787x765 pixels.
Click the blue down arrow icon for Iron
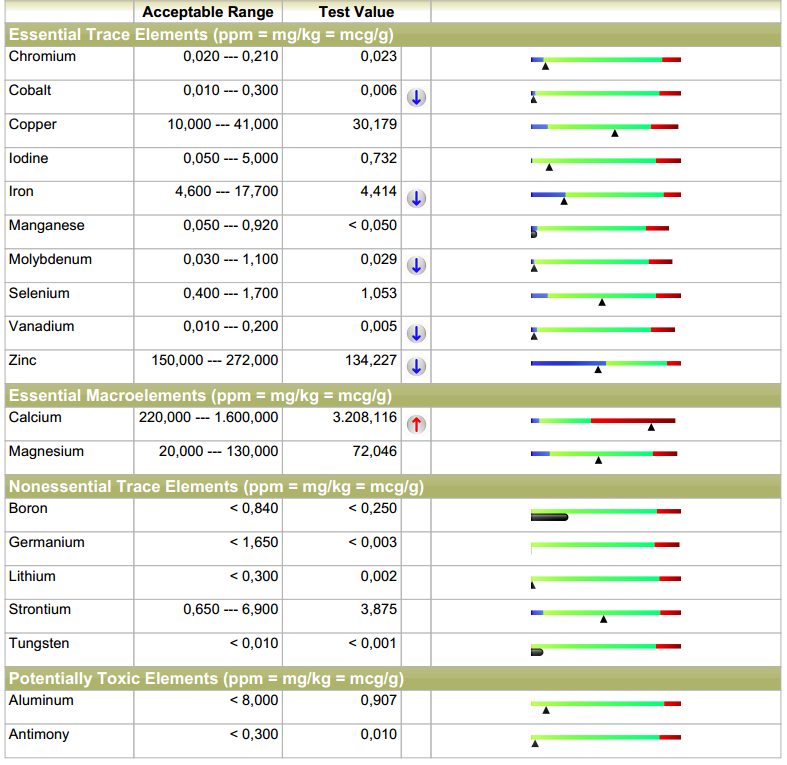416,198
